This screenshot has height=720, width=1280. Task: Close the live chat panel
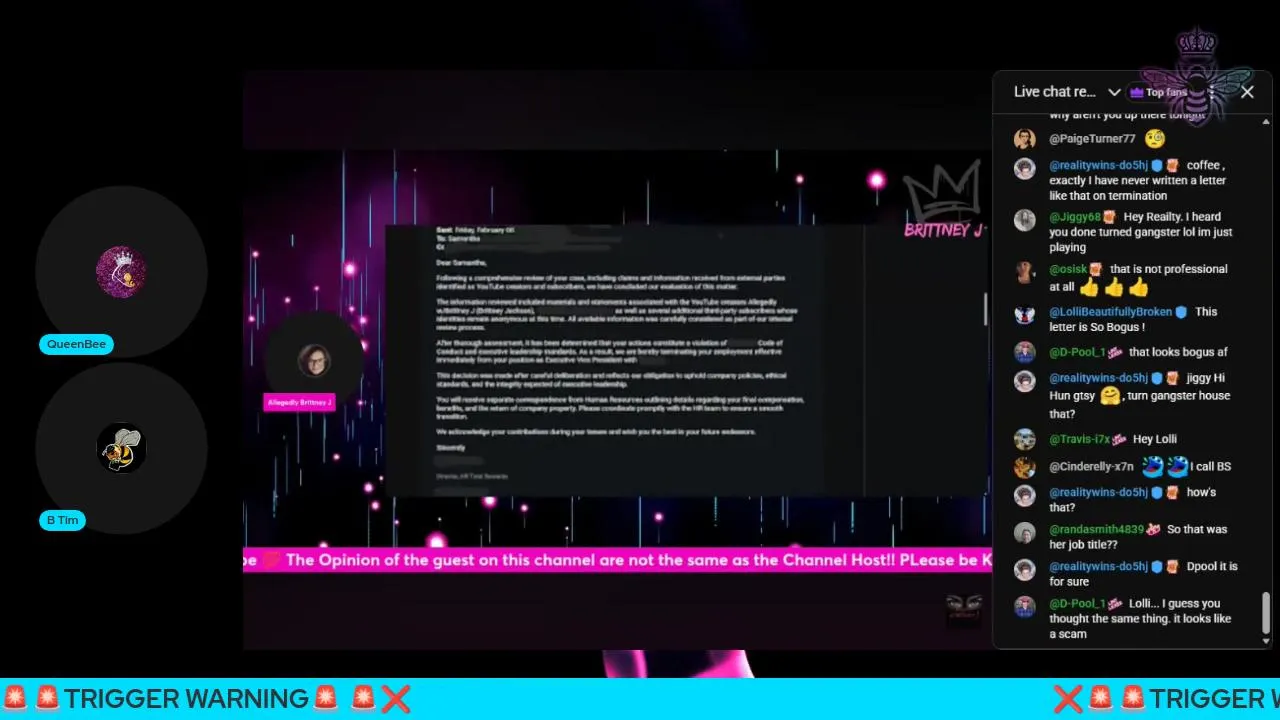(x=1247, y=92)
